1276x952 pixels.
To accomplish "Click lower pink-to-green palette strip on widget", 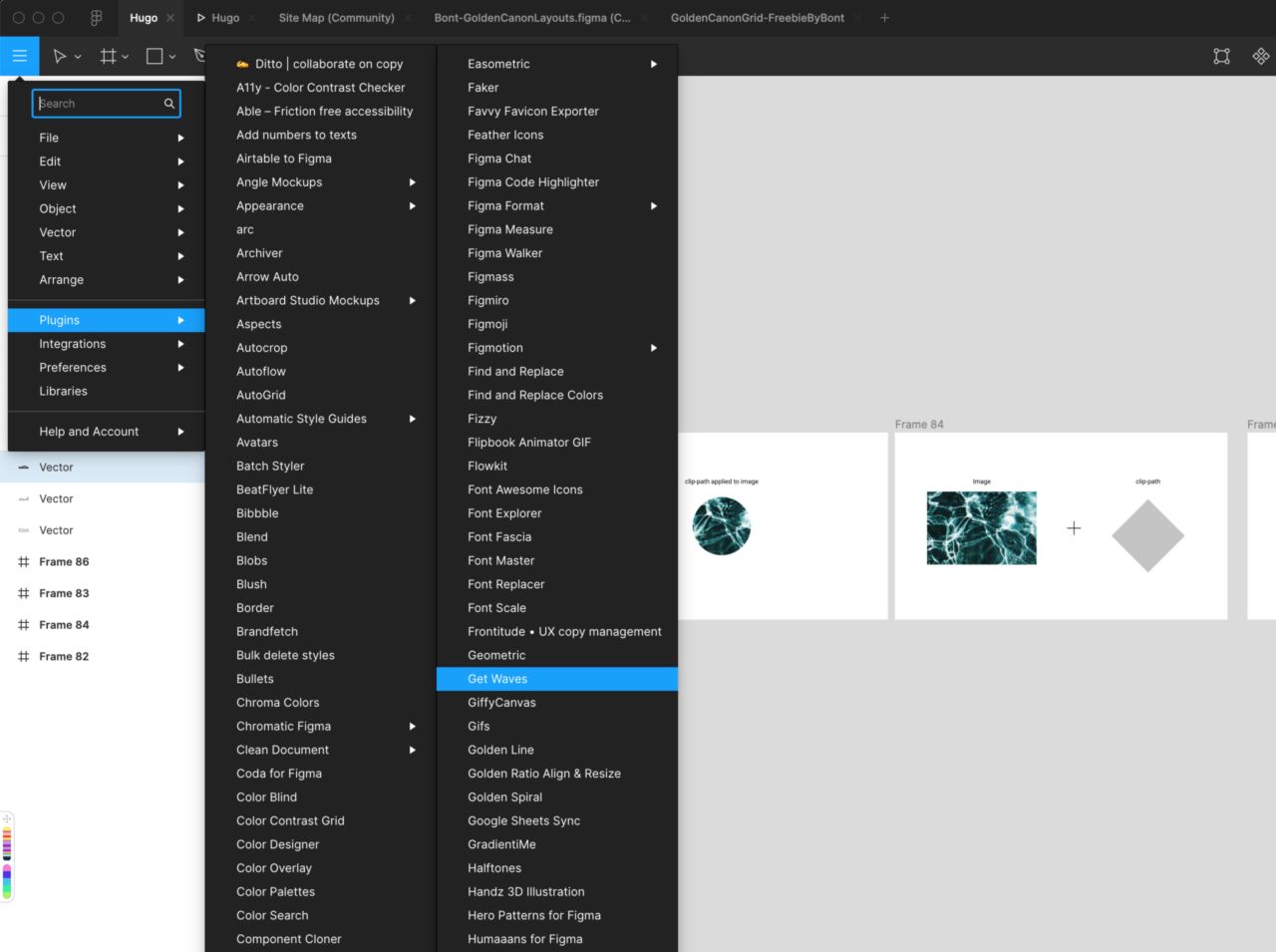I will (7, 881).
